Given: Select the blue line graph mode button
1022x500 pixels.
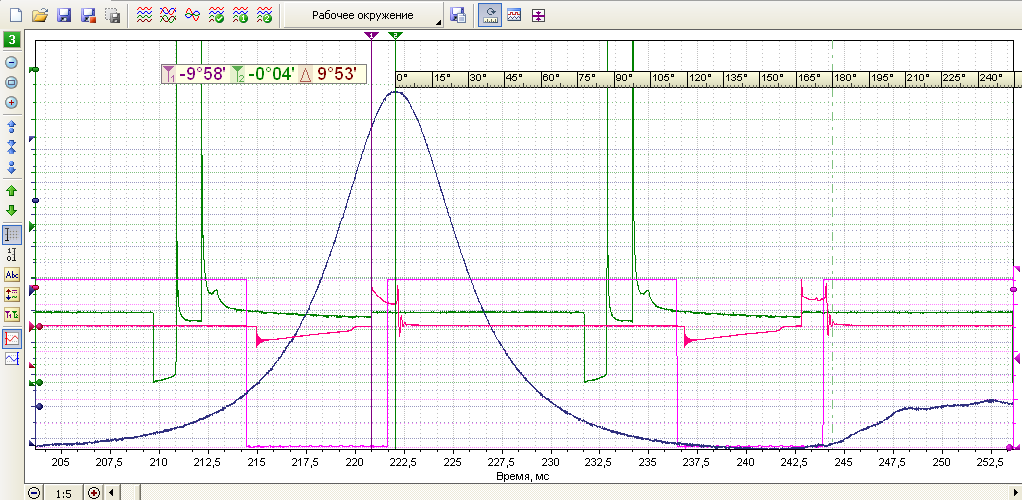Looking at the screenshot, I should pos(12,359).
